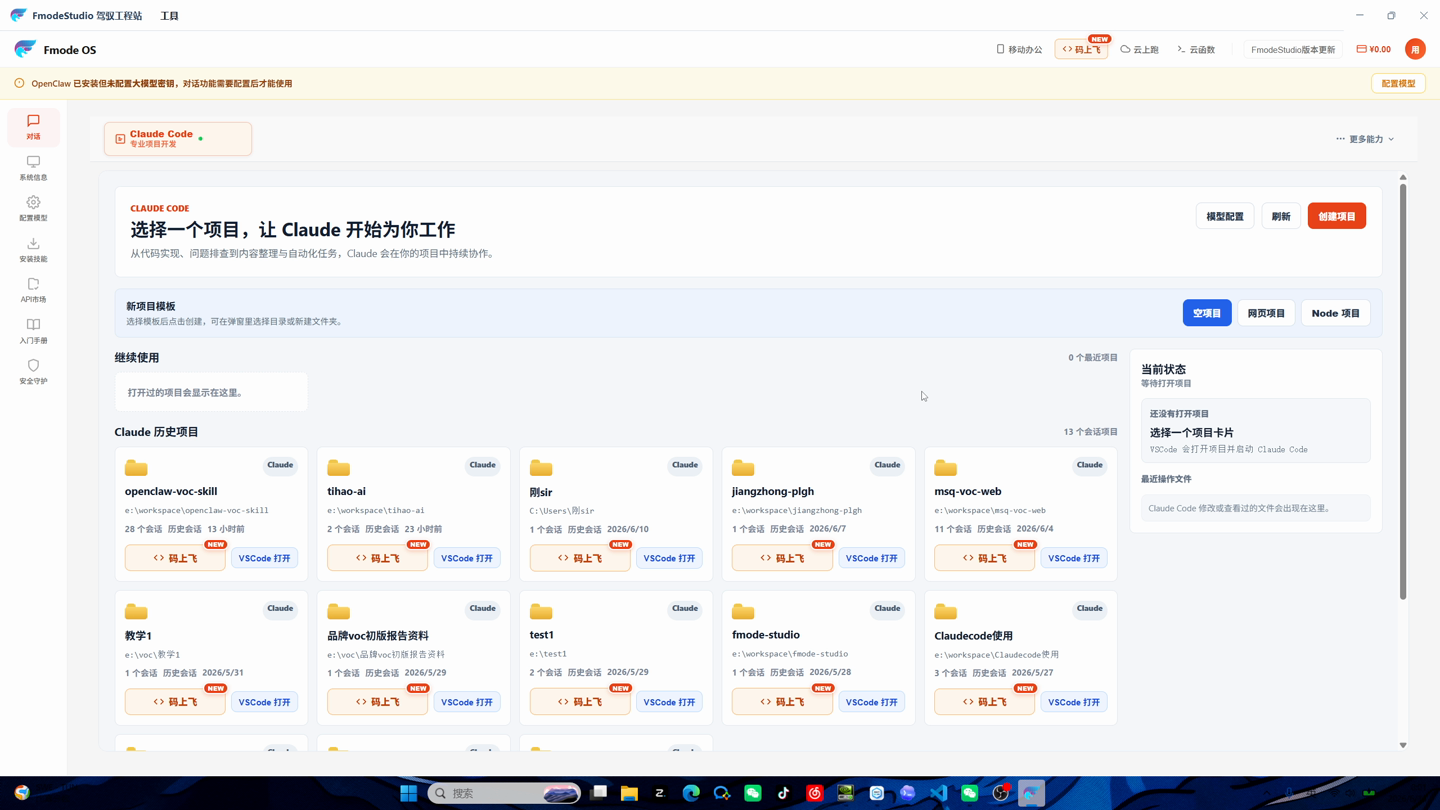Screen dimensions: 1440x810
Task: Open 系统信息 in the sidebar
Action: (33, 167)
